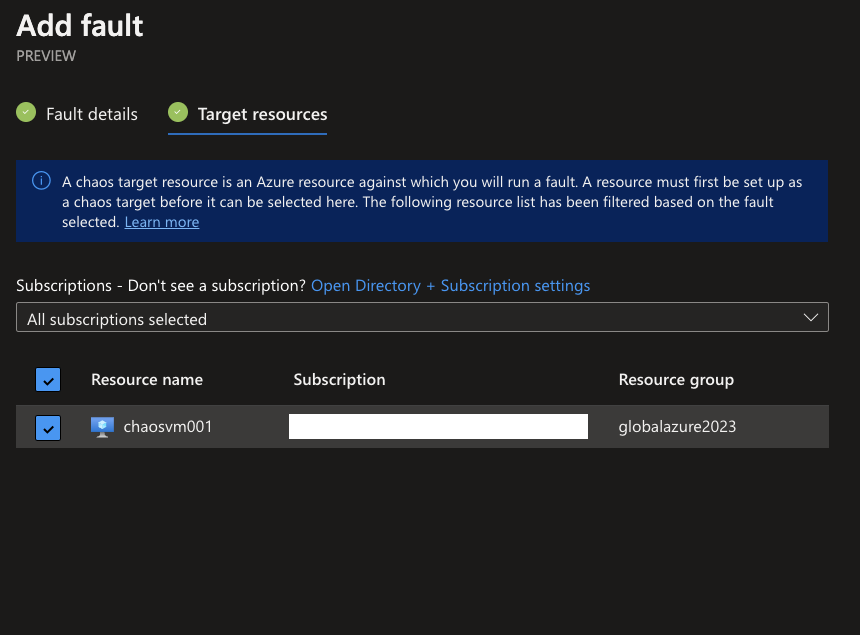Sort by Resource name column header
This screenshot has width=860, height=635.
147,379
